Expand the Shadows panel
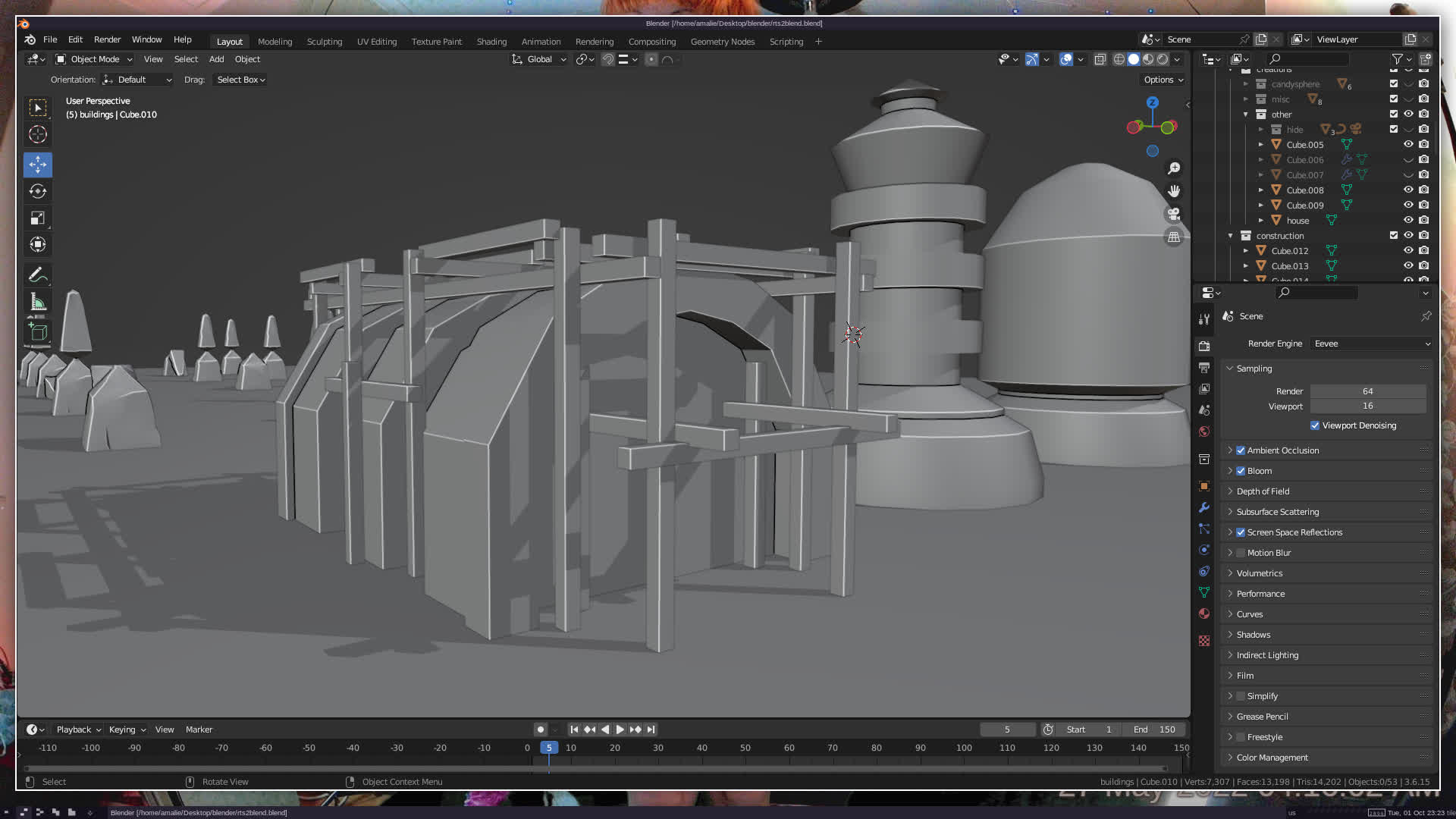 pos(1253,635)
